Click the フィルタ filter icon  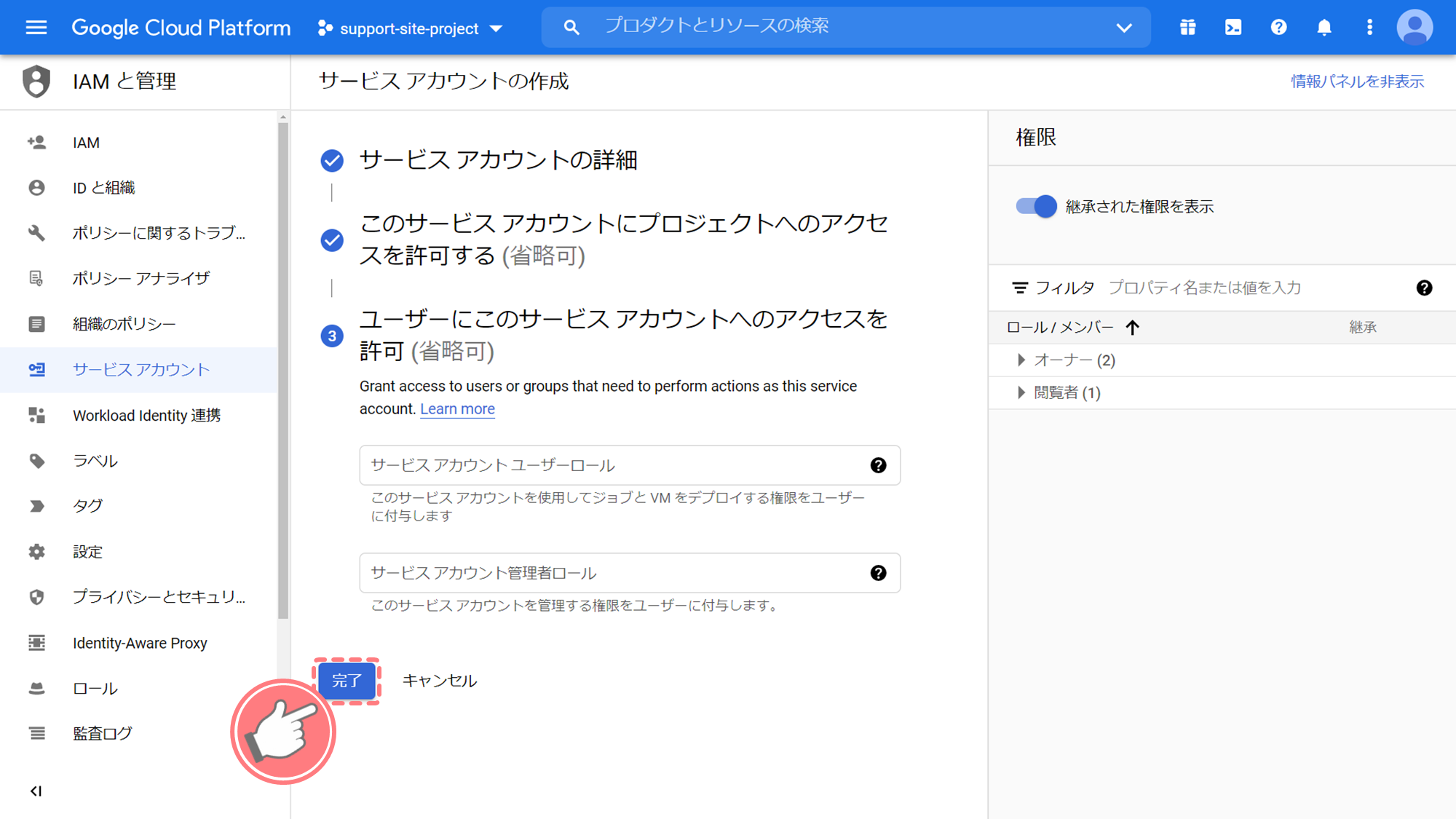[x=1020, y=288]
